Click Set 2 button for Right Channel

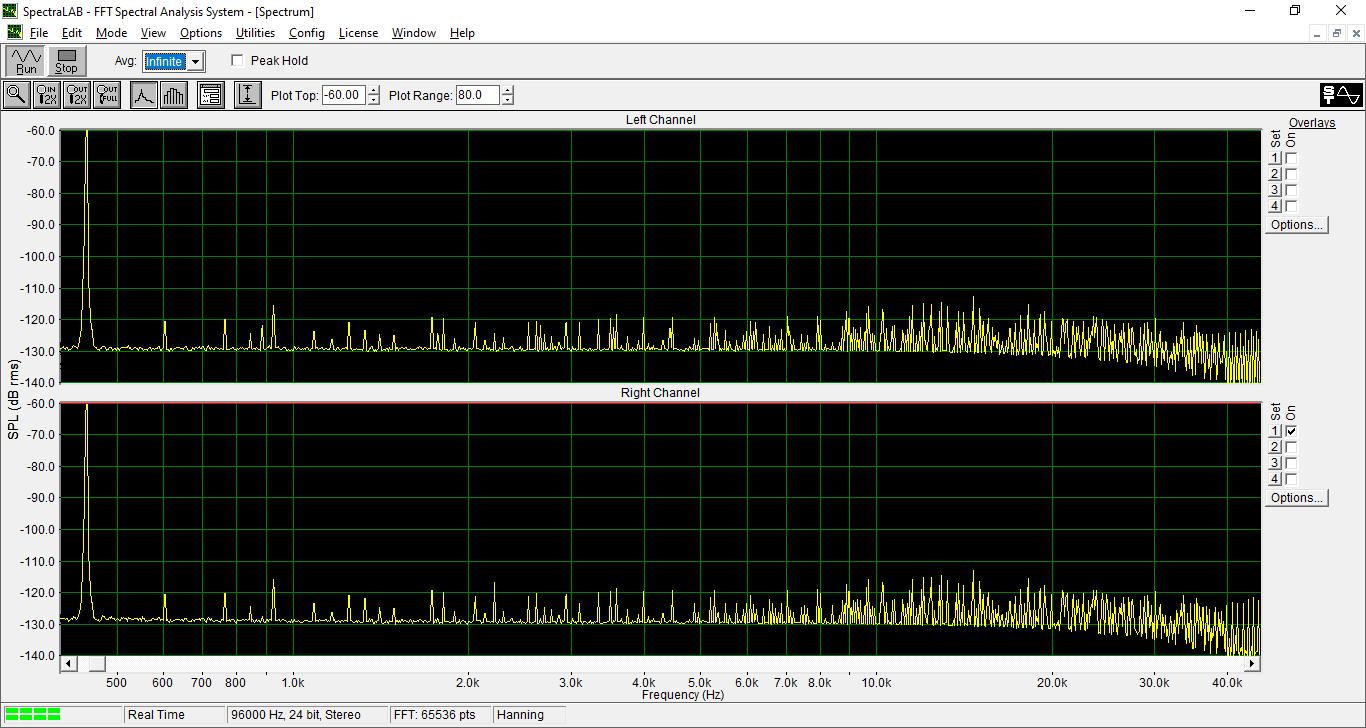(1275, 447)
